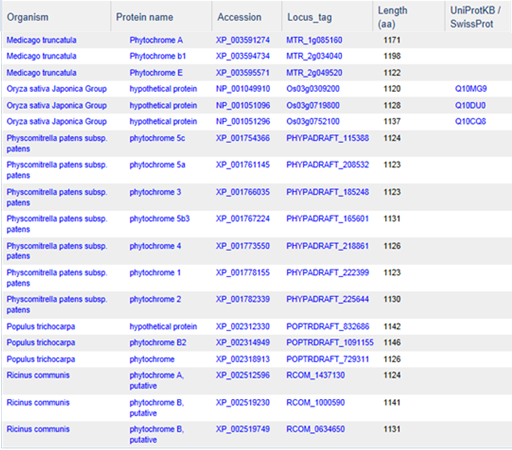Open accession XP_001767224
The image size is (512, 450).
coord(243,219)
